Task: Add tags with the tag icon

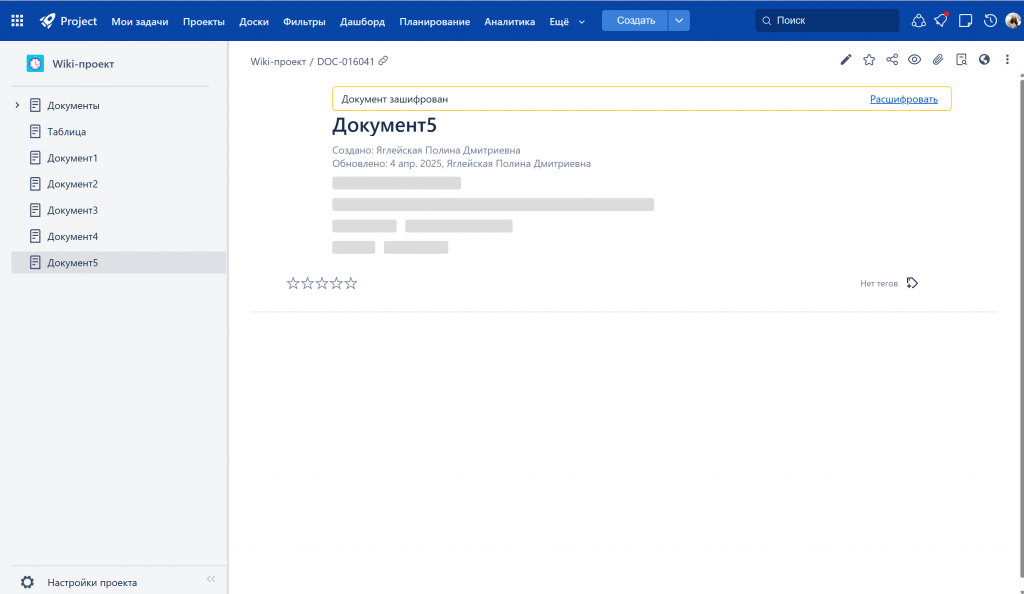Action: pyautogui.click(x=912, y=283)
